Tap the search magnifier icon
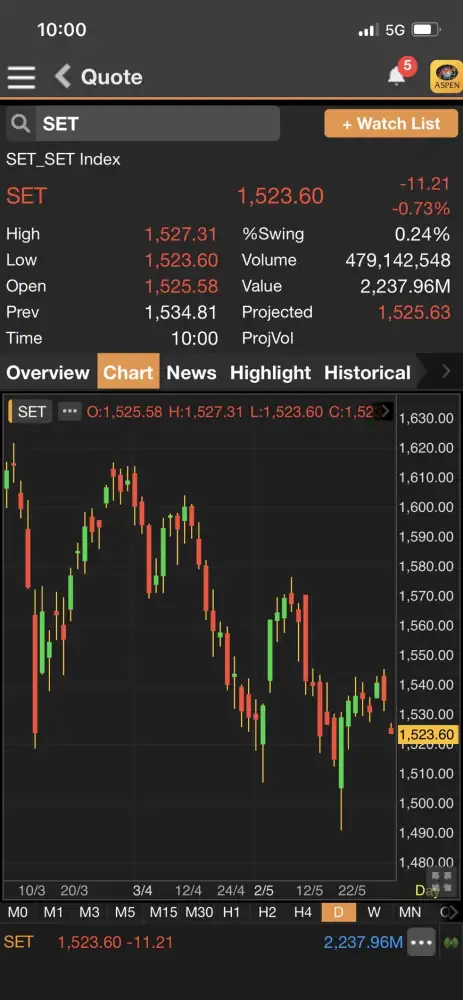463x1000 pixels. (x=20, y=124)
